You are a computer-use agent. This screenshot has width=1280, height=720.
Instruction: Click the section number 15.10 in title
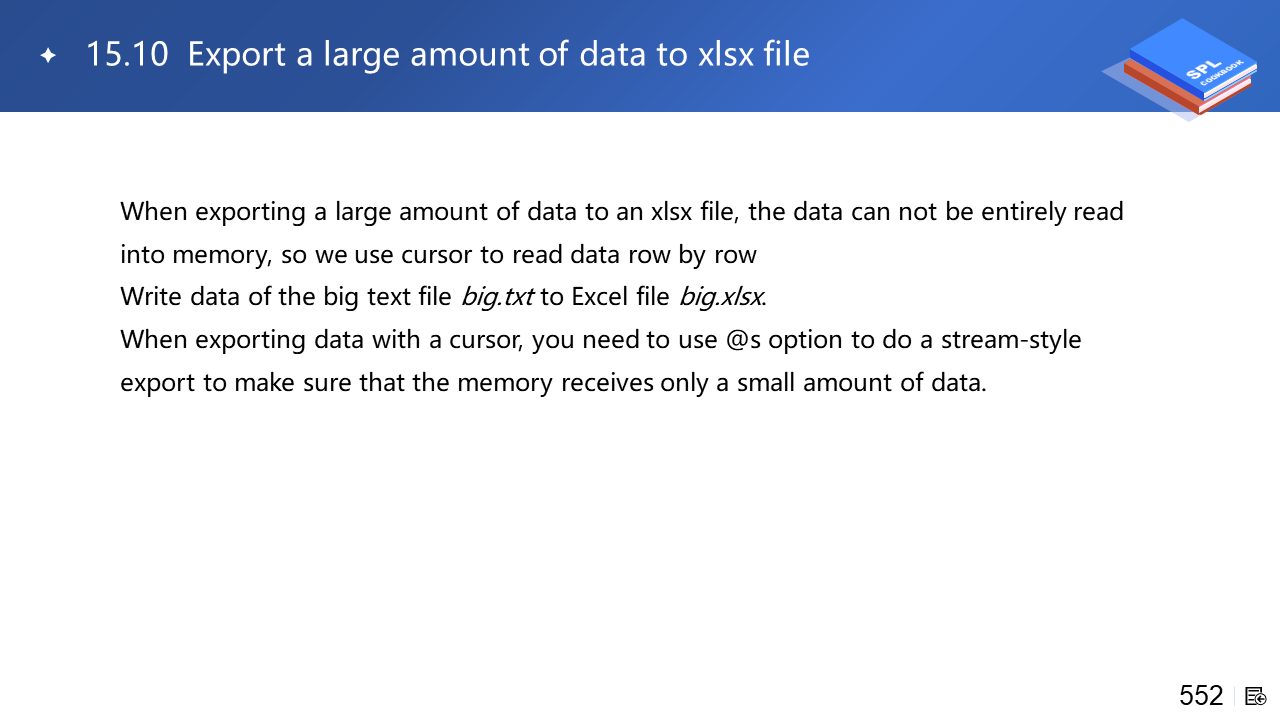coord(126,54)
